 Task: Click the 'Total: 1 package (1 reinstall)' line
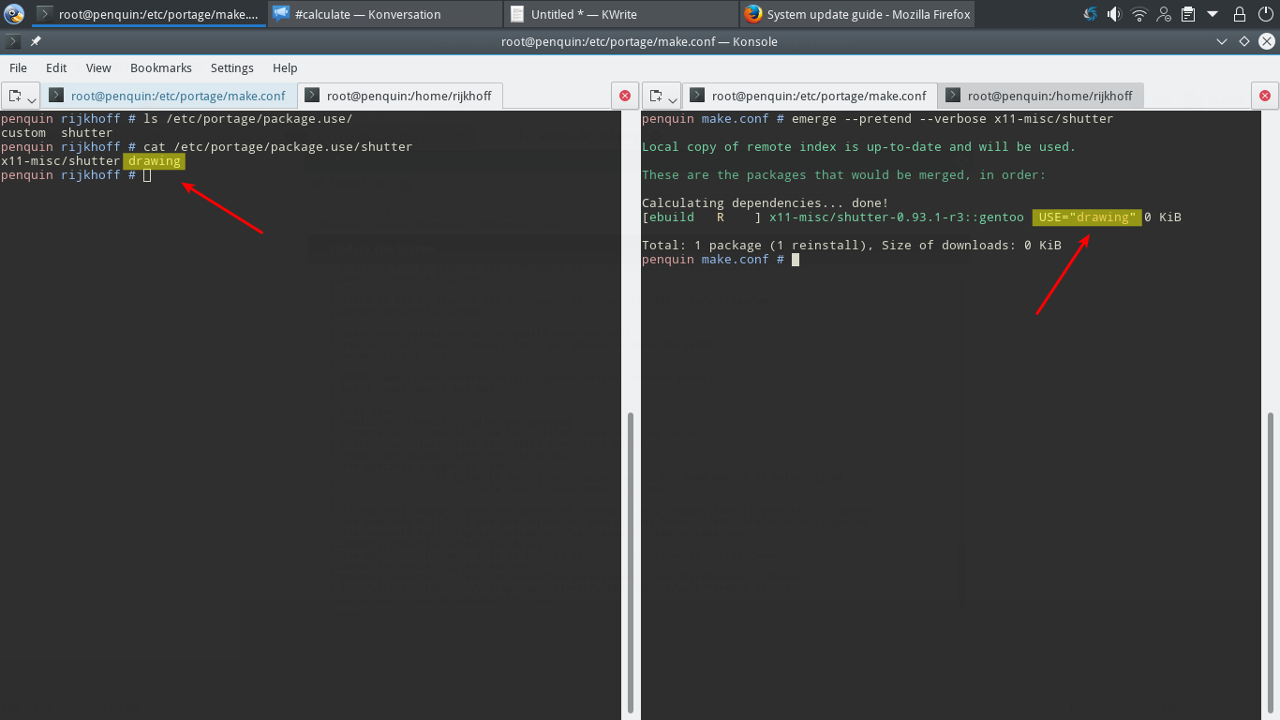tap(851, 245)
